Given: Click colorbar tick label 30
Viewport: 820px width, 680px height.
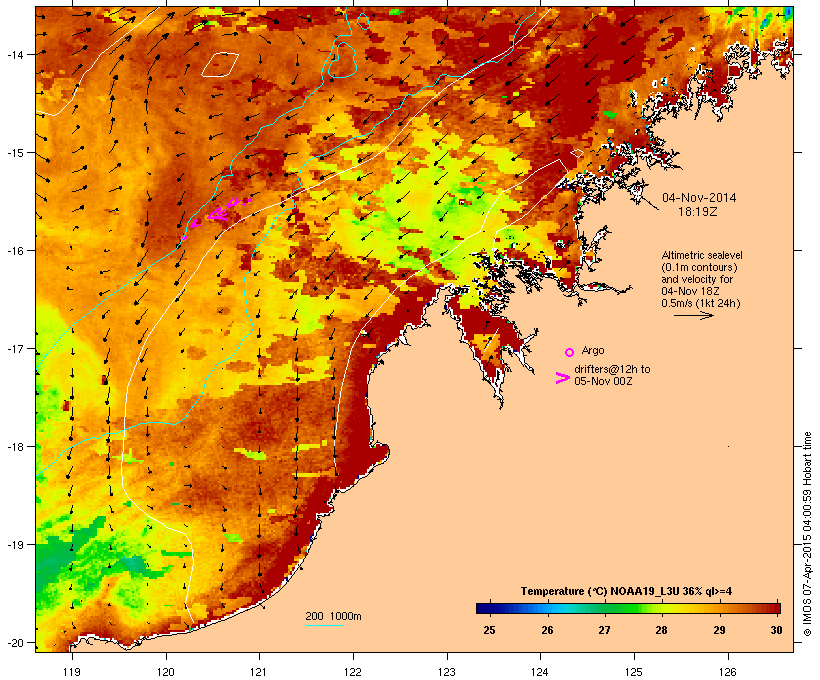Looking at the screenshot, I should tap(776, 630).
